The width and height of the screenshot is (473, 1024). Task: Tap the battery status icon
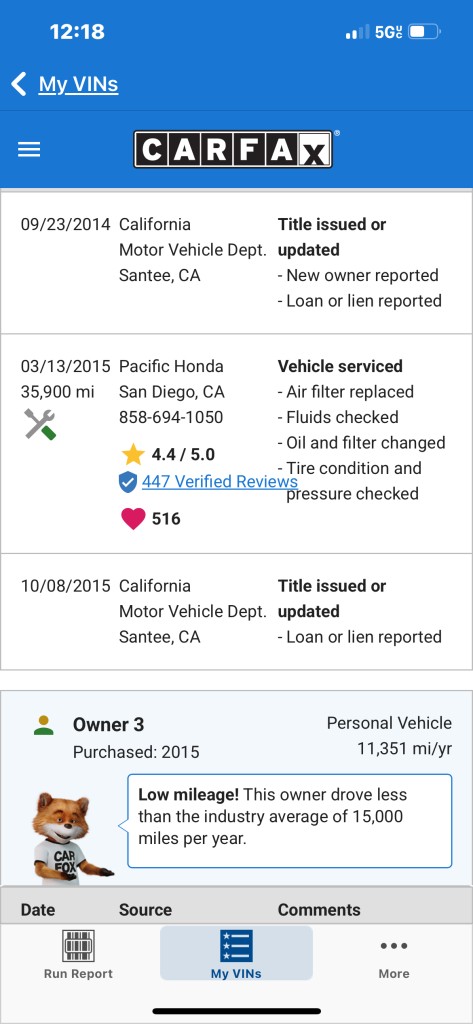pyautogui.click(x=425, y=31)
